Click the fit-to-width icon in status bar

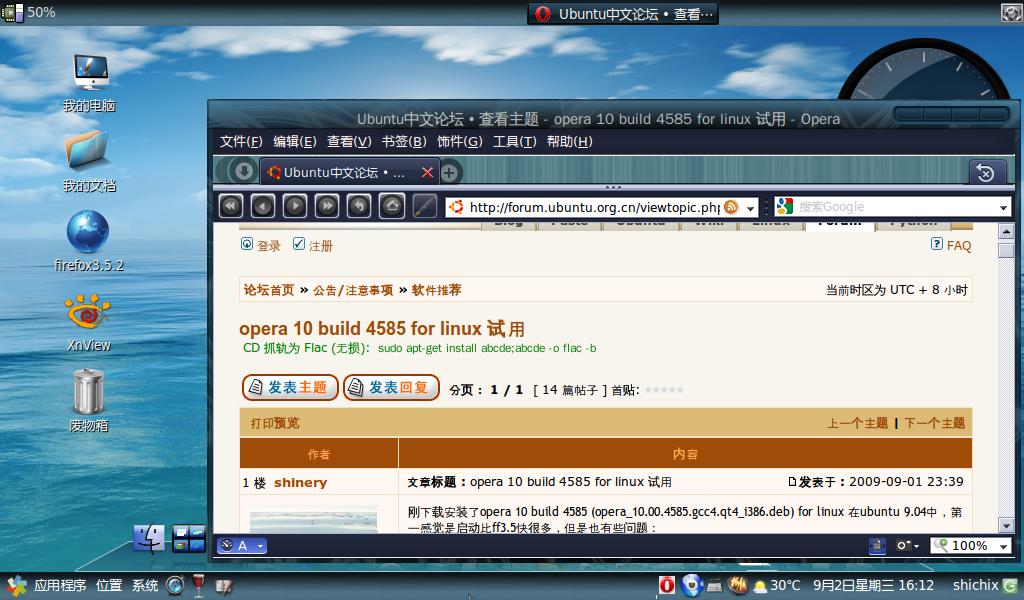(x=877, y=545)
